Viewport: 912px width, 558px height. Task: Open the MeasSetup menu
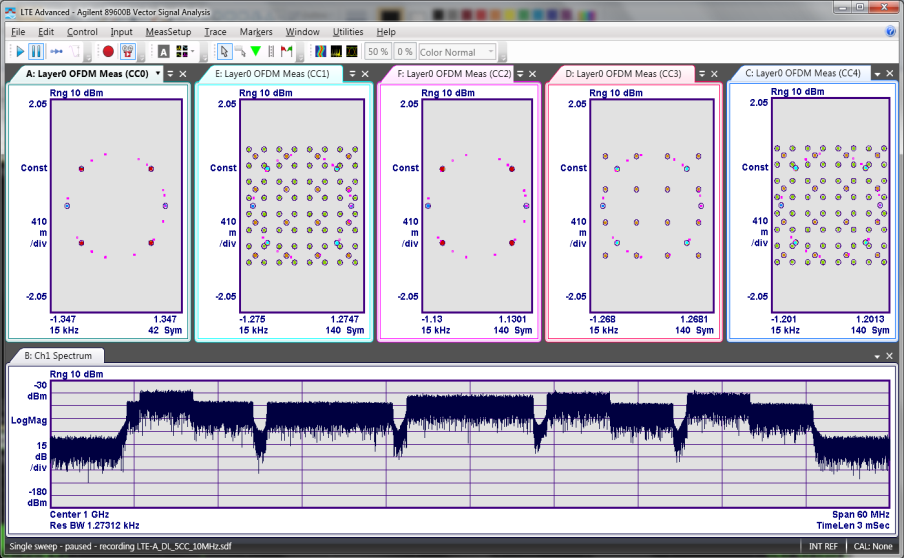coord(168,32)
